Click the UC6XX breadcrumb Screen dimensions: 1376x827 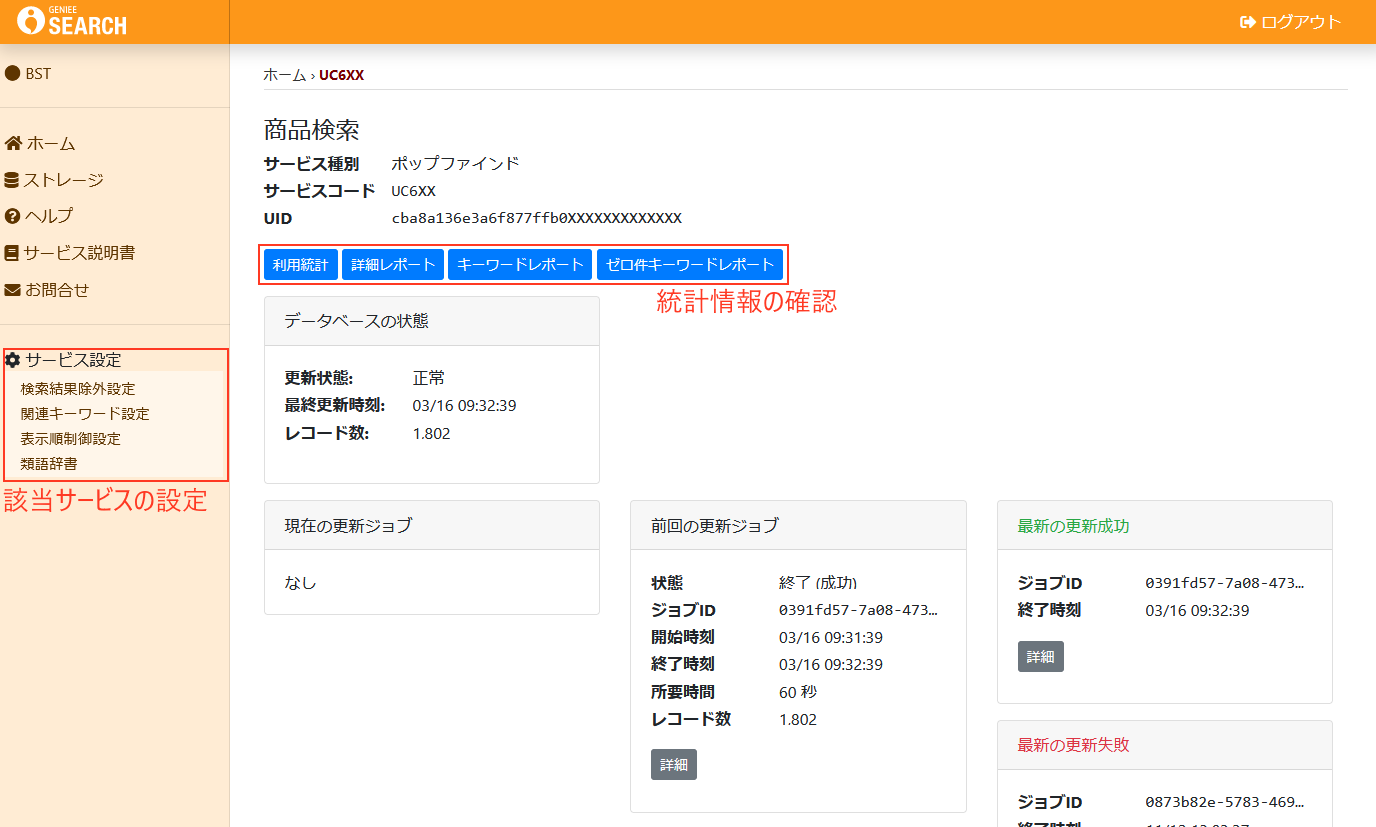point(341,75)
